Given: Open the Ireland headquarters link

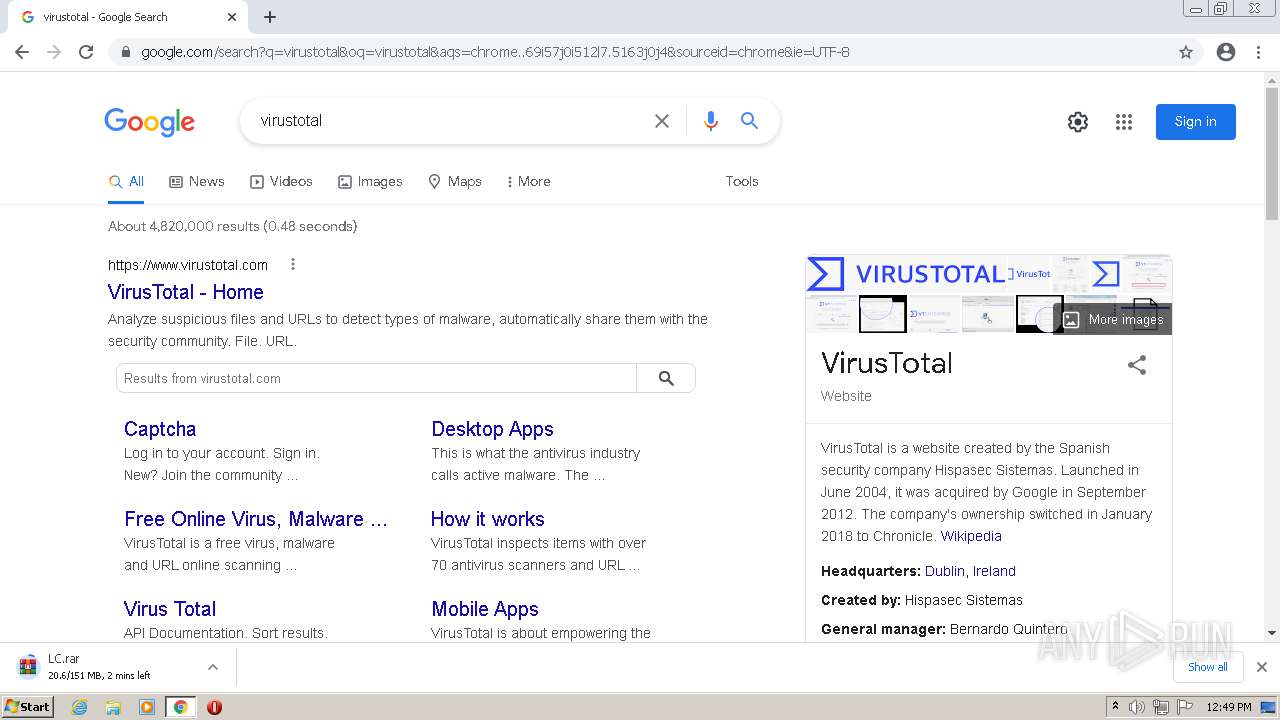Looking at the screenshot, I should pyautogui.click(x=994, y=571).
